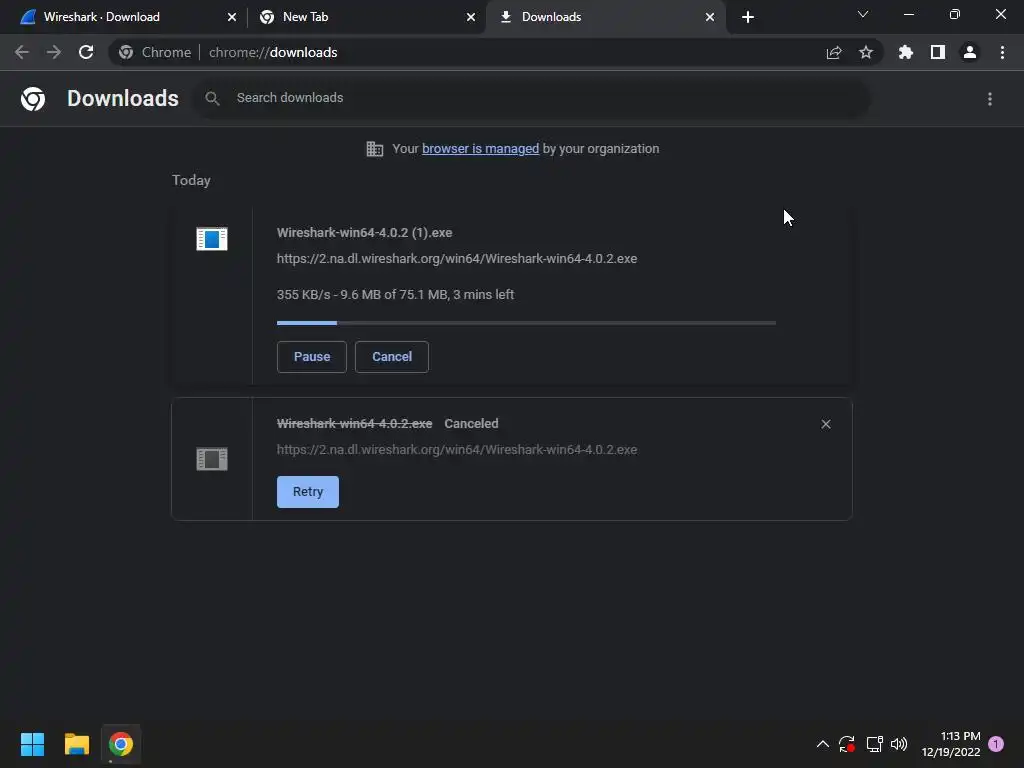The height and width of the screenshot is (768, 1024).
Task: Pause the Wireshark download
Action: coord(312,357)
